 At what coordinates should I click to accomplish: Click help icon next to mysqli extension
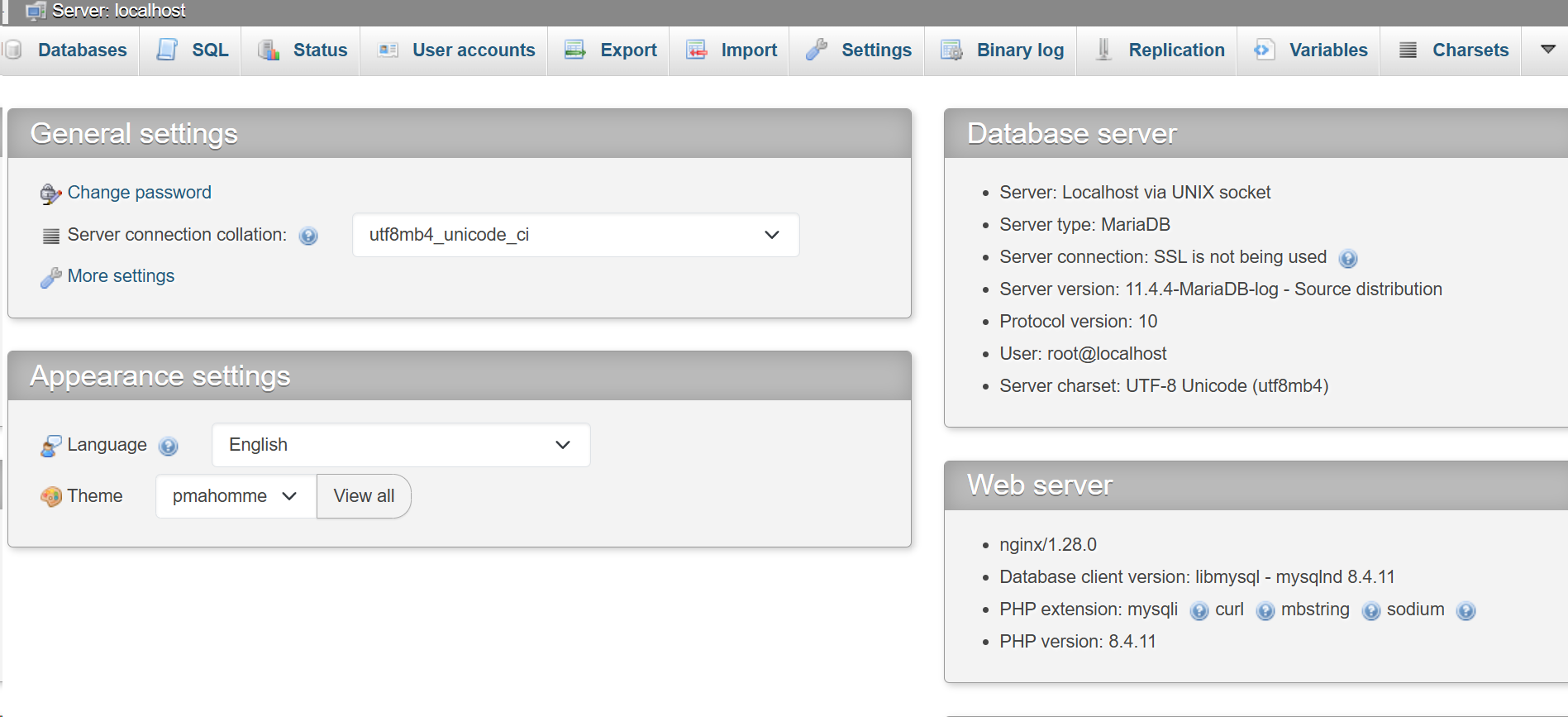click(1199, 611)
